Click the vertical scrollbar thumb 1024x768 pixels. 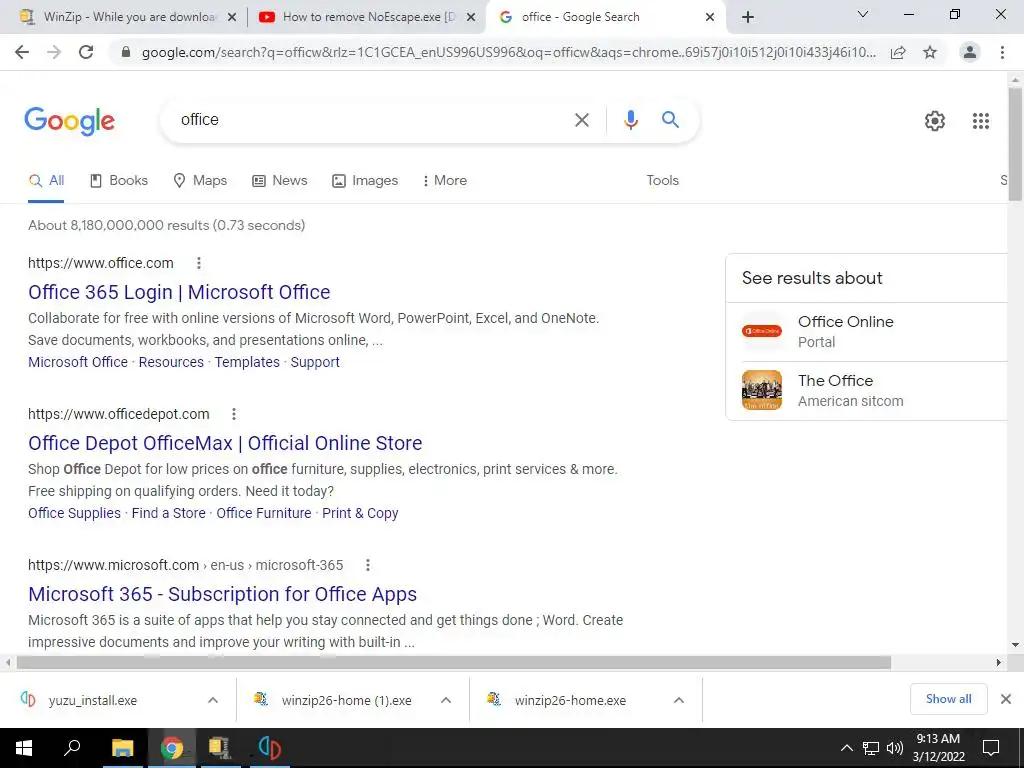tap(1015, 144)
